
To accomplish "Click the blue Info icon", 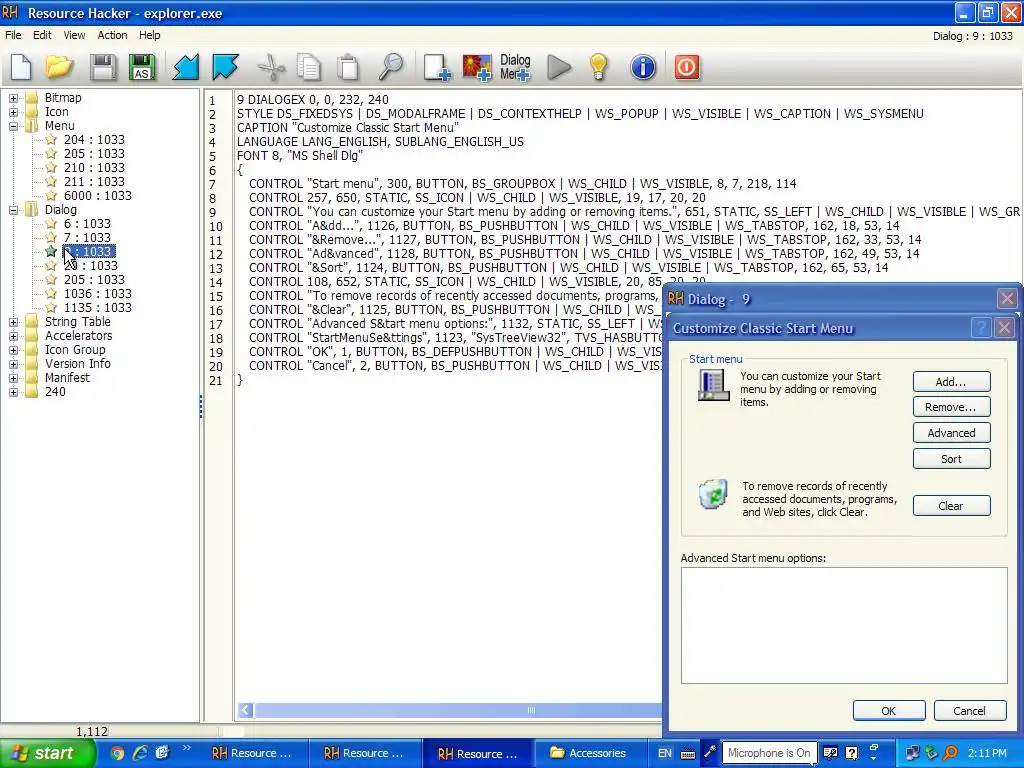I will 643,67.
